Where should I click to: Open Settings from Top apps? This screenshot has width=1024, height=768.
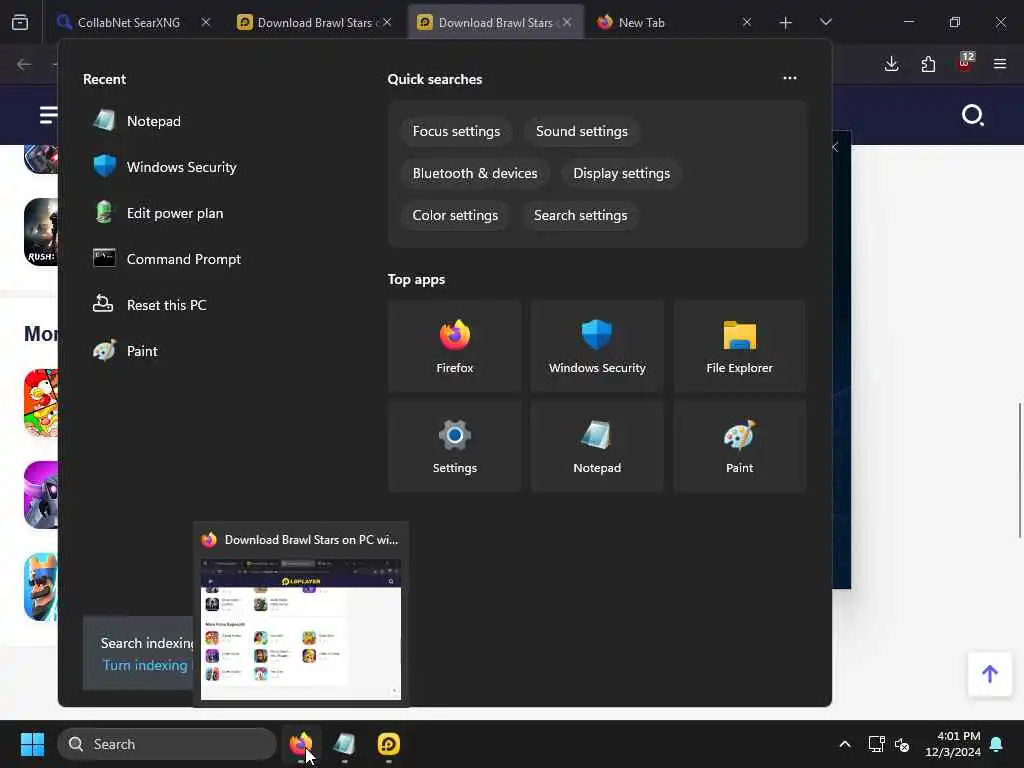[x=455, y=446]
